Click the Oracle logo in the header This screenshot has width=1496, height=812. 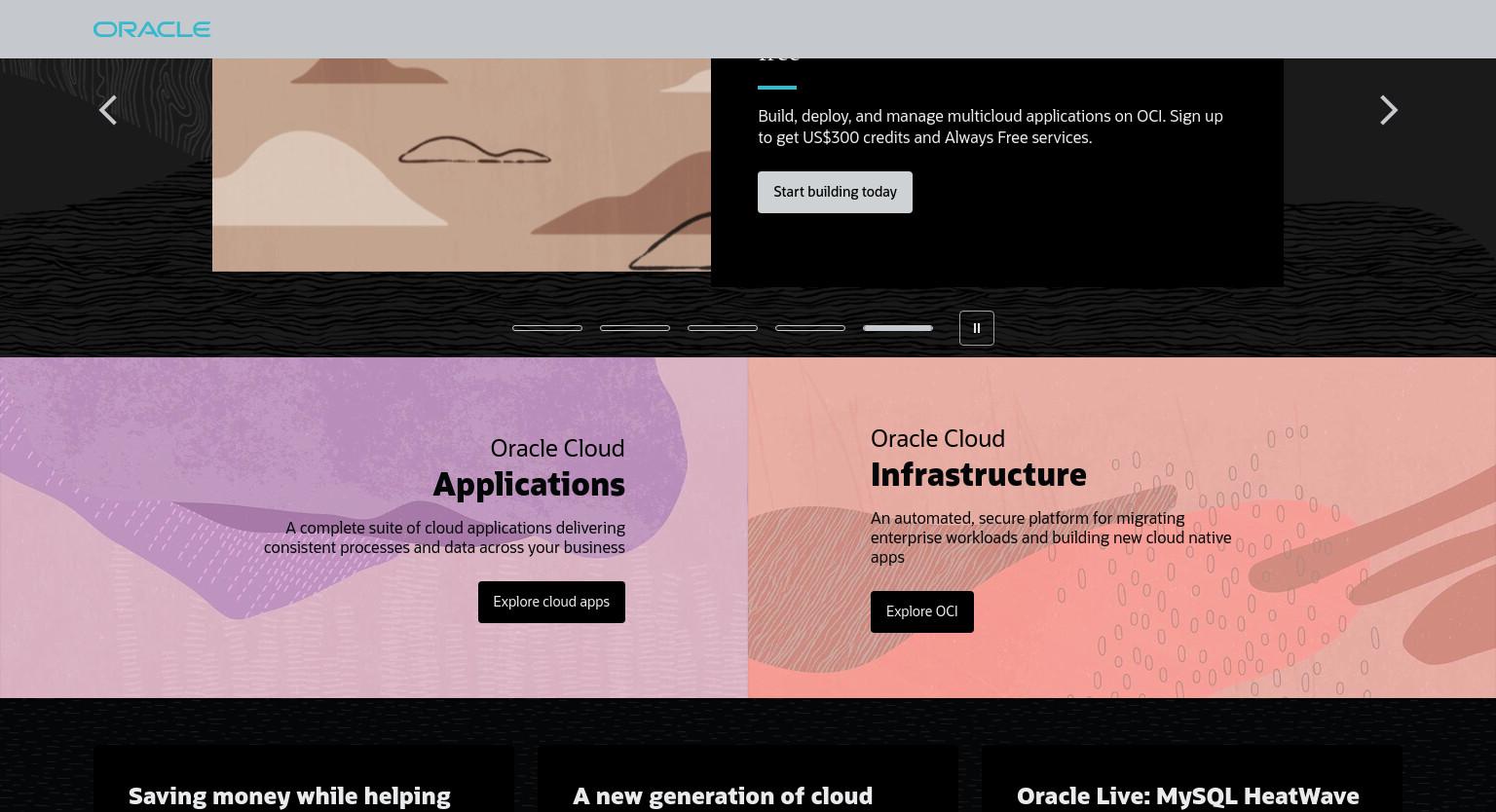pyautogui.click(x=152, y=29)
